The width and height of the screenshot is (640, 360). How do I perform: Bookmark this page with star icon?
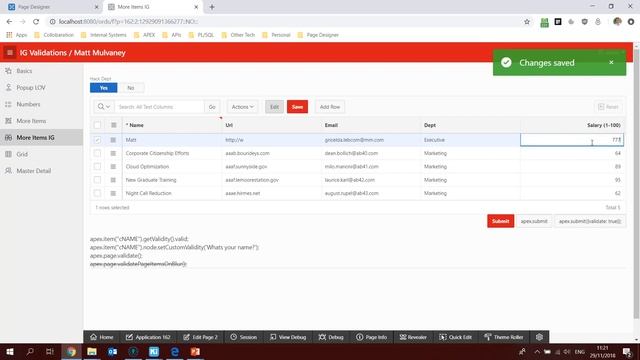click(x=527, y=22)
